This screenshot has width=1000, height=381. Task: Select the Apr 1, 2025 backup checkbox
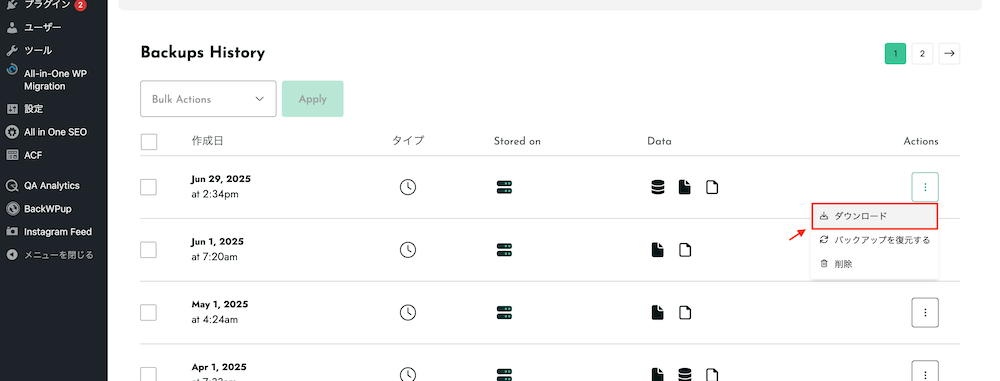click(149, 374)
